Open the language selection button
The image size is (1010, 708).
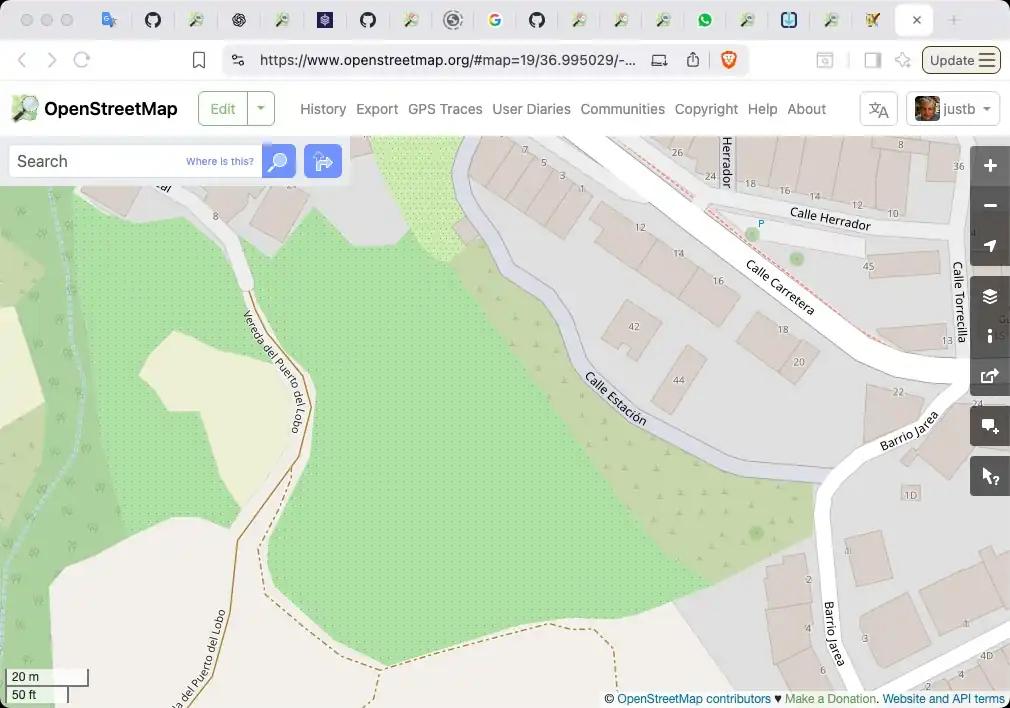(x=878, y=109)
